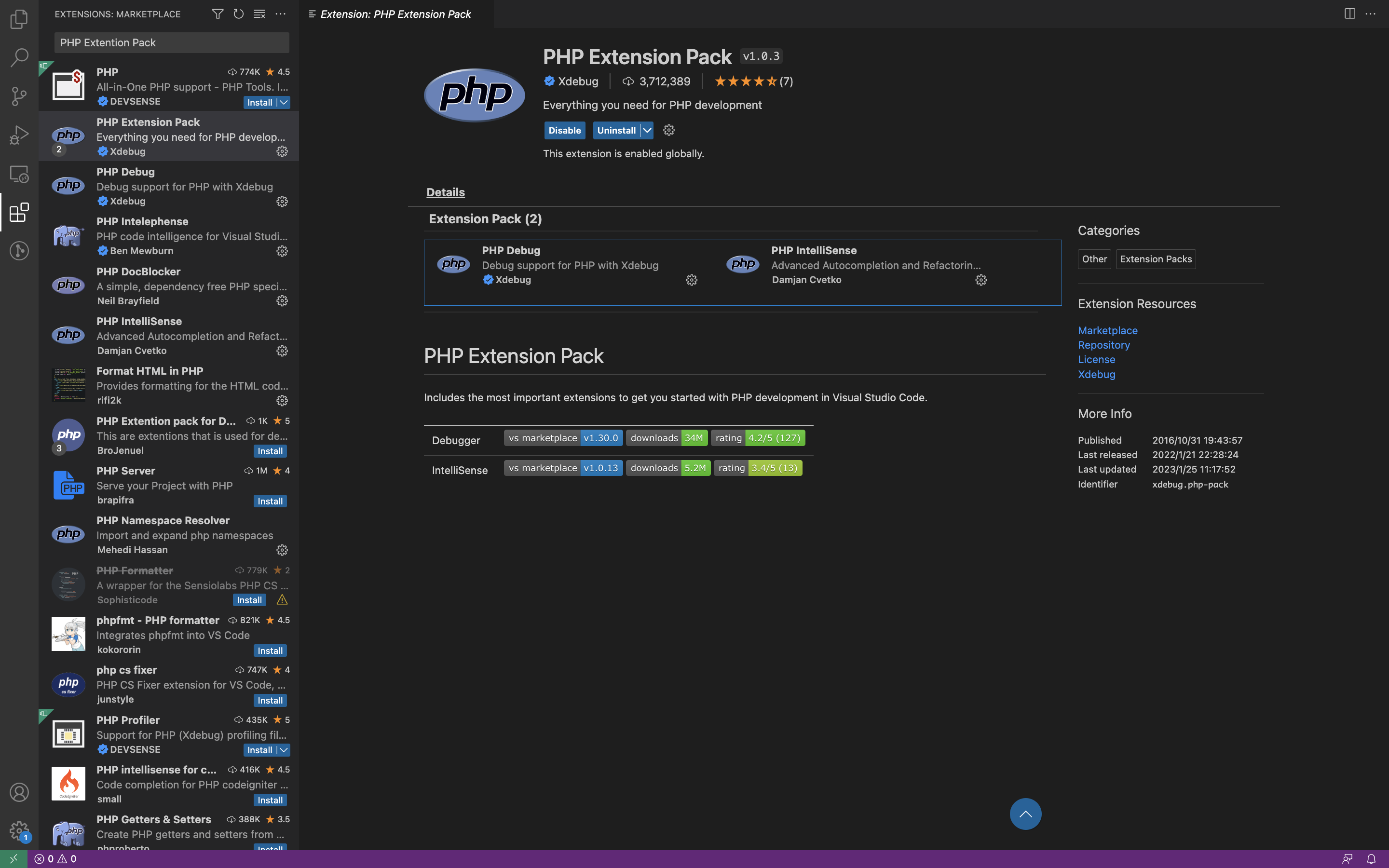Click the Other category tag
1389x868 pixels.
[1094, 259]
